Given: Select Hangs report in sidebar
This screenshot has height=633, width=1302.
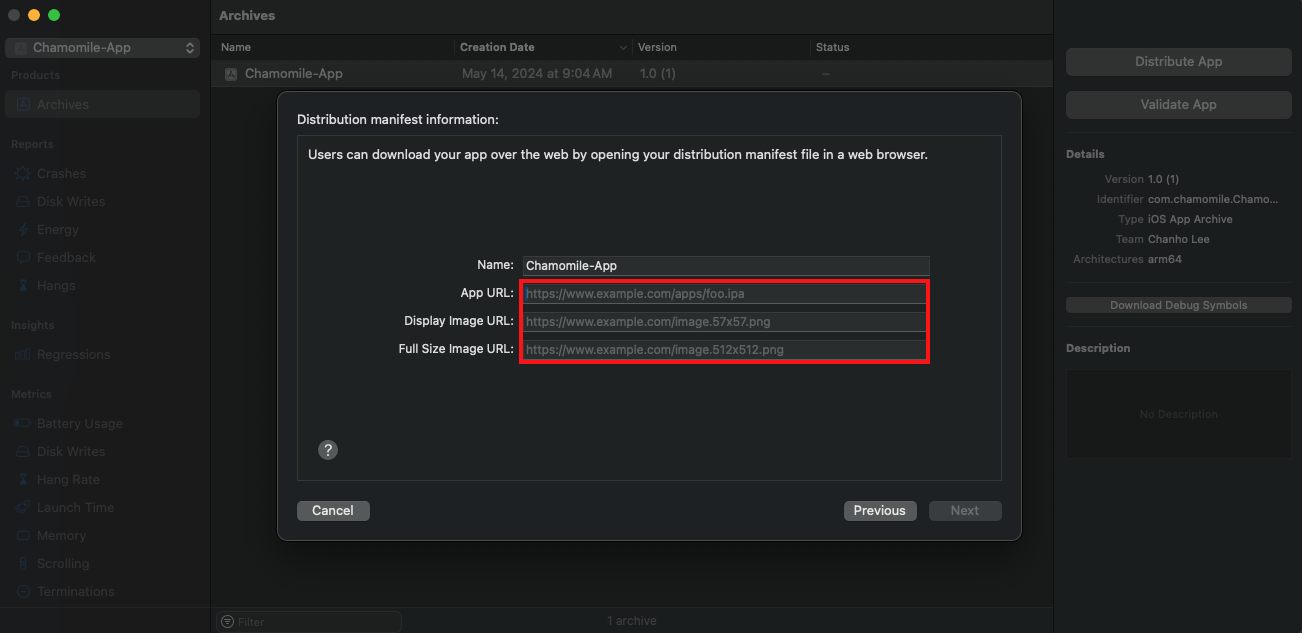Looking at the screenshot, I should [56, 285].
